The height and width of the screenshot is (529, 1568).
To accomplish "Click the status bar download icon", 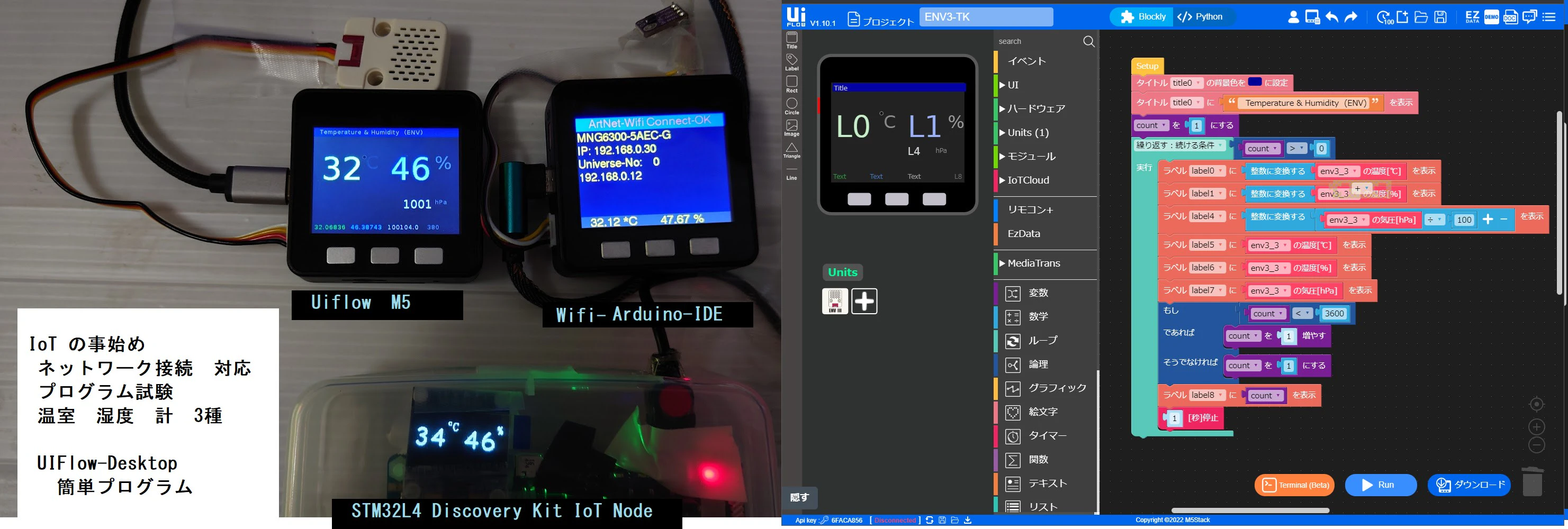I will point(967,521).
